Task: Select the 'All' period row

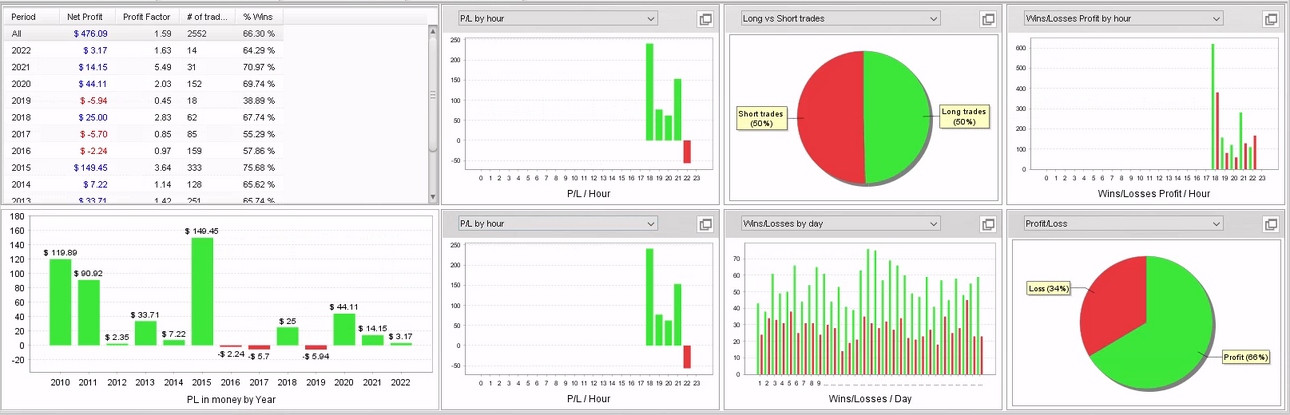Action: (x=144, y=33)
